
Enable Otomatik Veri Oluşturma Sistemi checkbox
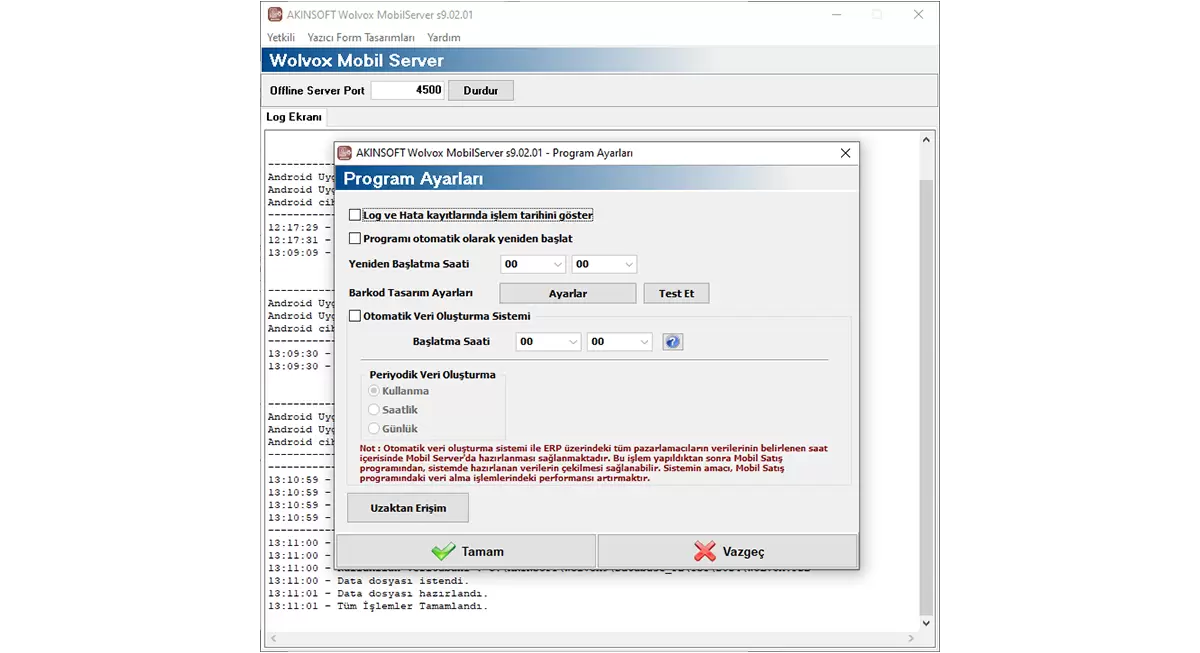click(x=355, y=316)
